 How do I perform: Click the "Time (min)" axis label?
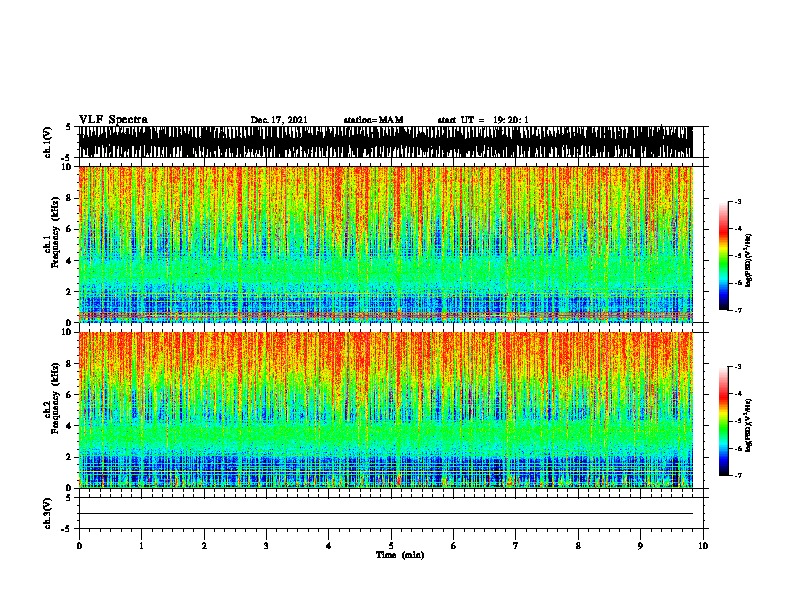pyautogui.click(x=400, y=555)
